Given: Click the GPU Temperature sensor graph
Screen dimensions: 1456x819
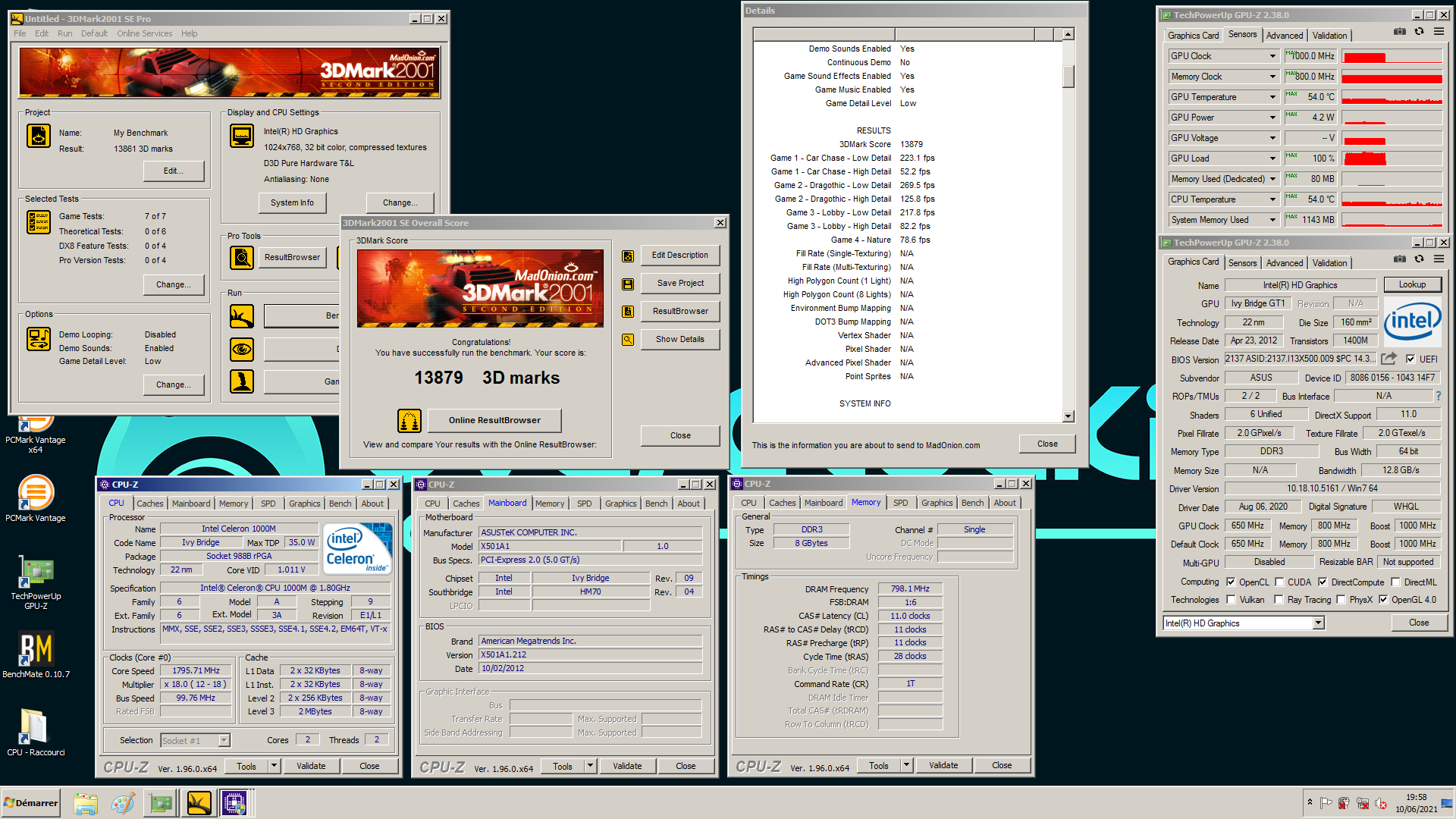Looking at the screenshot, I should 1392,97.
